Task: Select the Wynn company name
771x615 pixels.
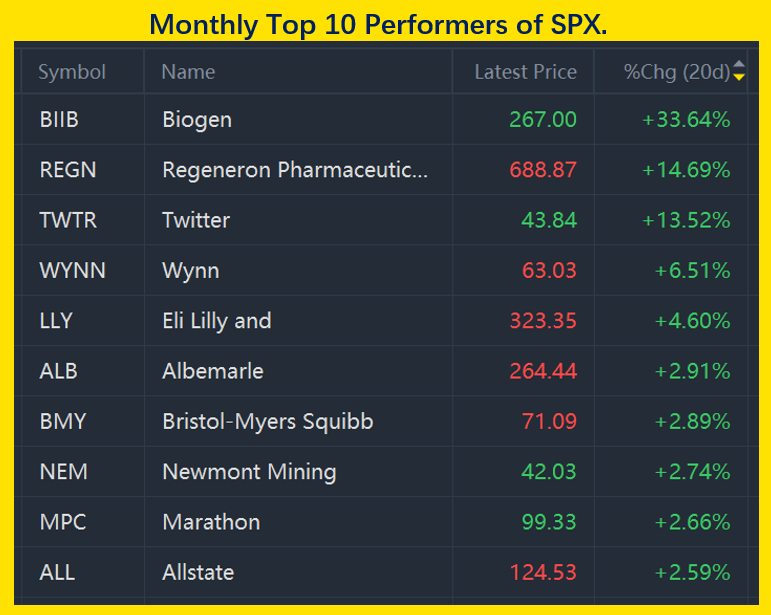Action: click(190, 271)
